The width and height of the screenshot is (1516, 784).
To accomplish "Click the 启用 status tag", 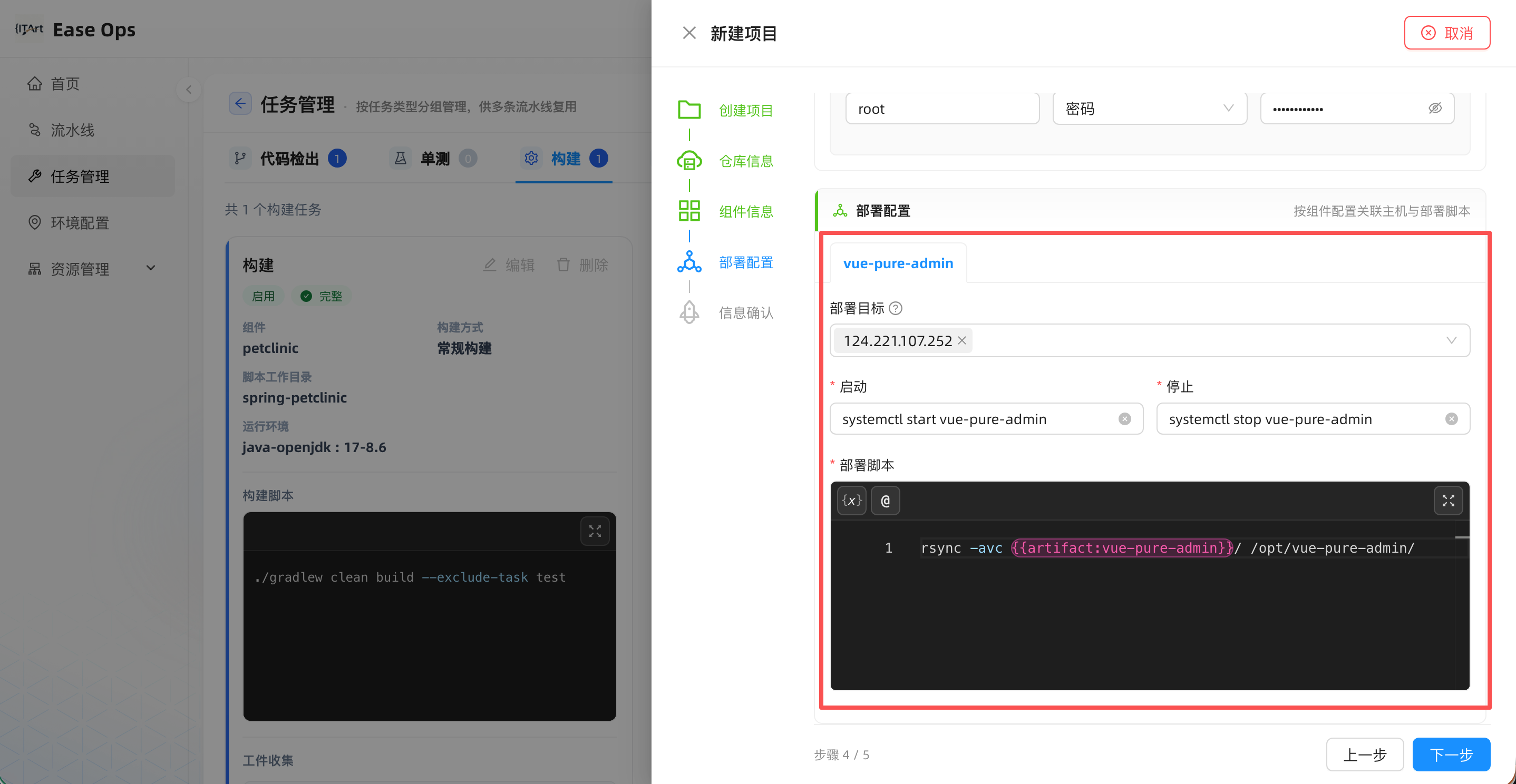I will tap(263, 296).
